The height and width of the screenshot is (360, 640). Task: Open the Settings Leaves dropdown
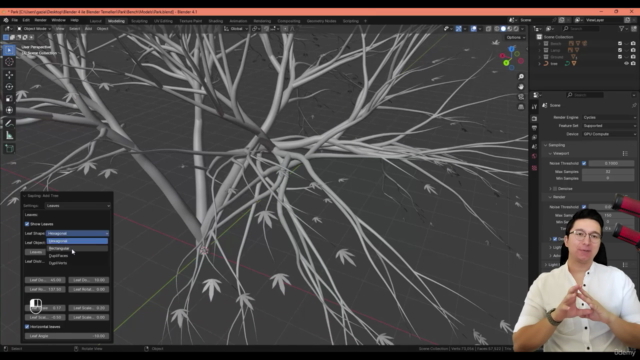(x=78, y=206)
